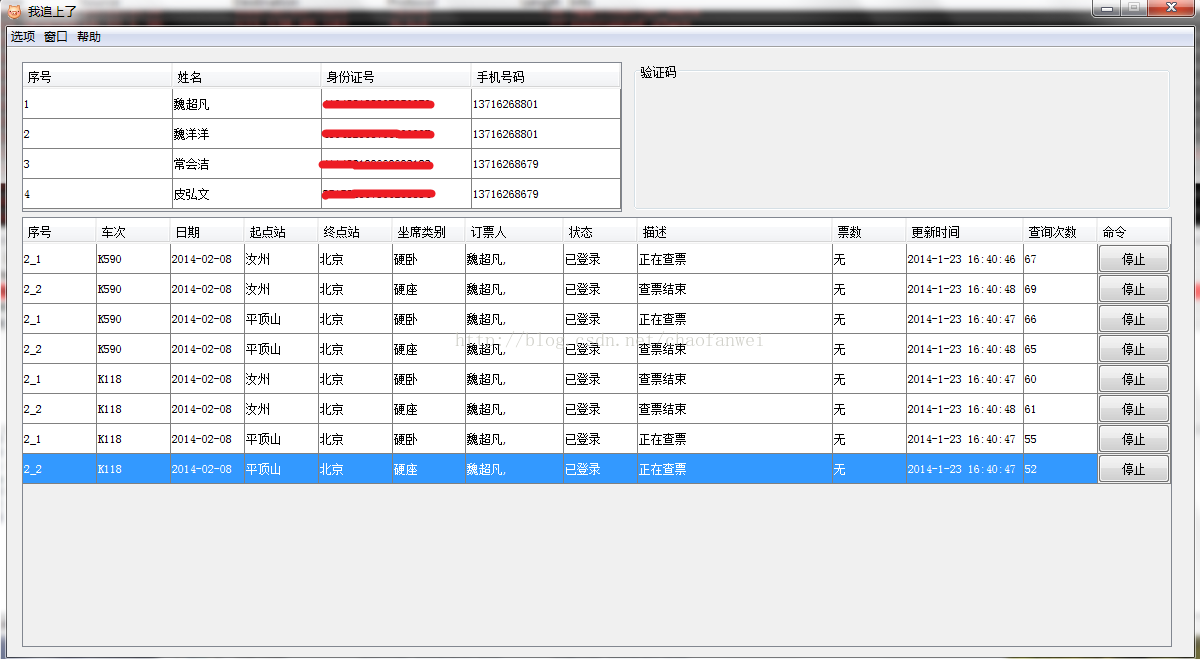This screenshot has height=659, width=1200.
Task: Click 停止 for K590 汝州 硬座 row
Action: click(1133, 289)
